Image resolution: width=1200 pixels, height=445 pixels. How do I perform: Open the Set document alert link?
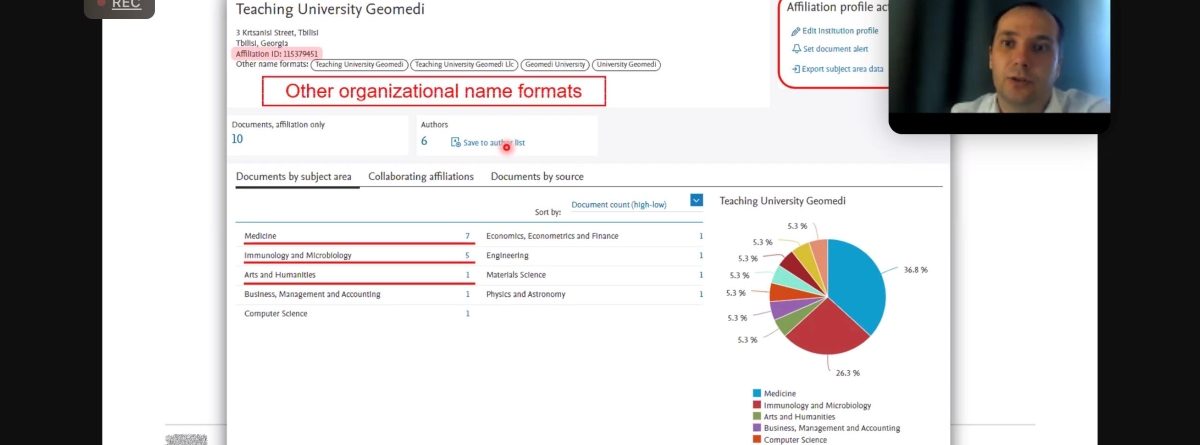click(x=836, y=49)
